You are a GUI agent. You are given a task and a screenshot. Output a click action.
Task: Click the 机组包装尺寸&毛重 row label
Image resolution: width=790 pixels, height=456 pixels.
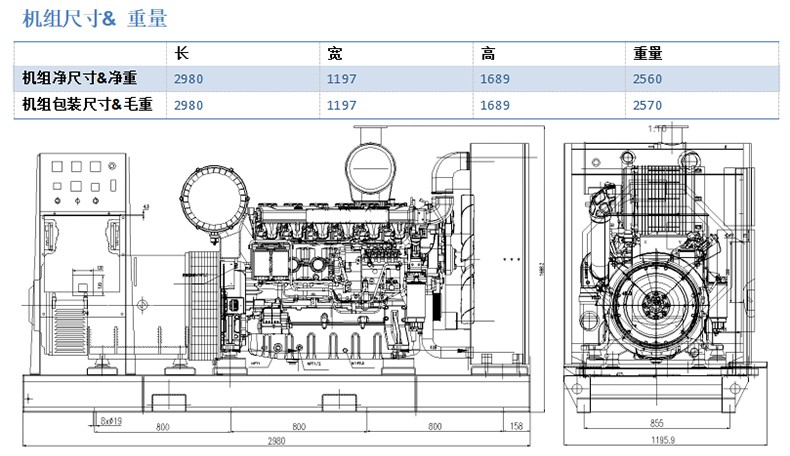point(87,104)
